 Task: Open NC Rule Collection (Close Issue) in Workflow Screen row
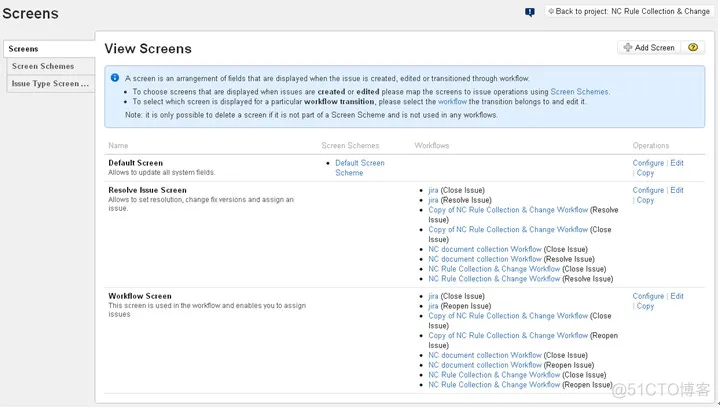[494, 375]
